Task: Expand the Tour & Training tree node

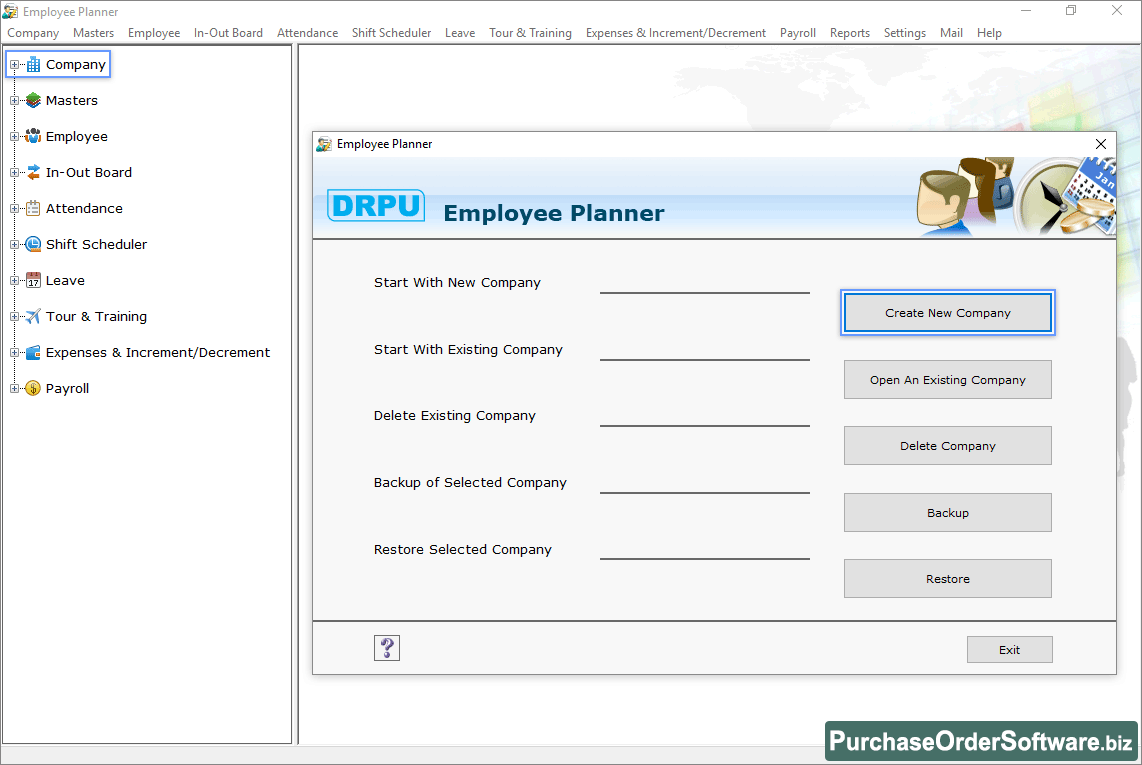Action: 14,316
